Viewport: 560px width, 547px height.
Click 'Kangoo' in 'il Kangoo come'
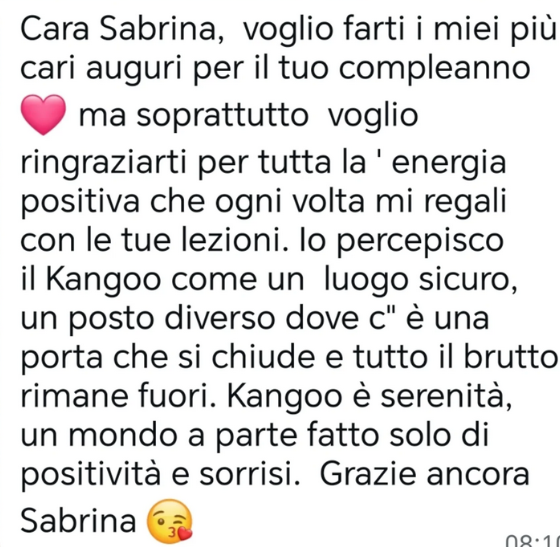[104, 281]
